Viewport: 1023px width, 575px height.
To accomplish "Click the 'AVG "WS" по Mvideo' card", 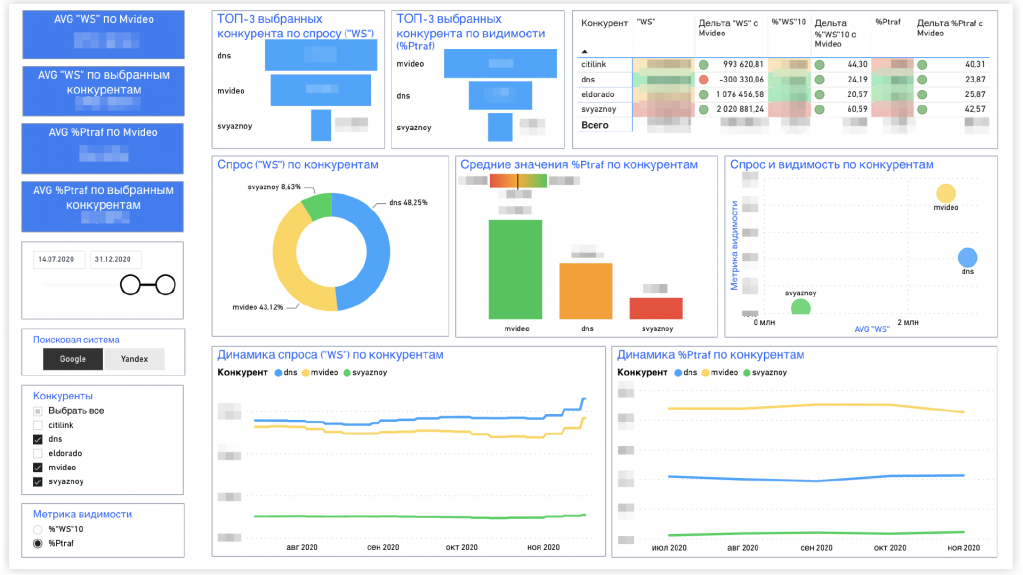I will [x=103, y=35].
